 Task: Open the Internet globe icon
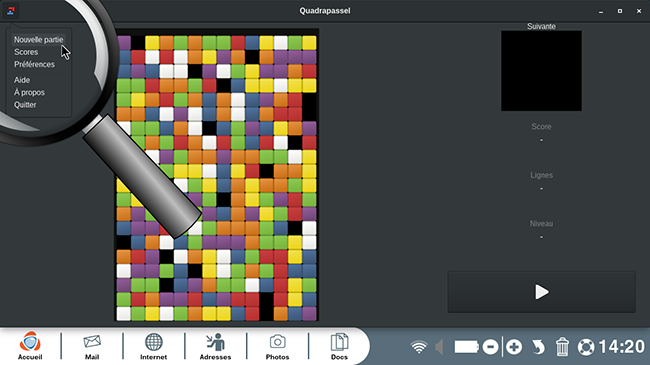click(x=153, y=346)
